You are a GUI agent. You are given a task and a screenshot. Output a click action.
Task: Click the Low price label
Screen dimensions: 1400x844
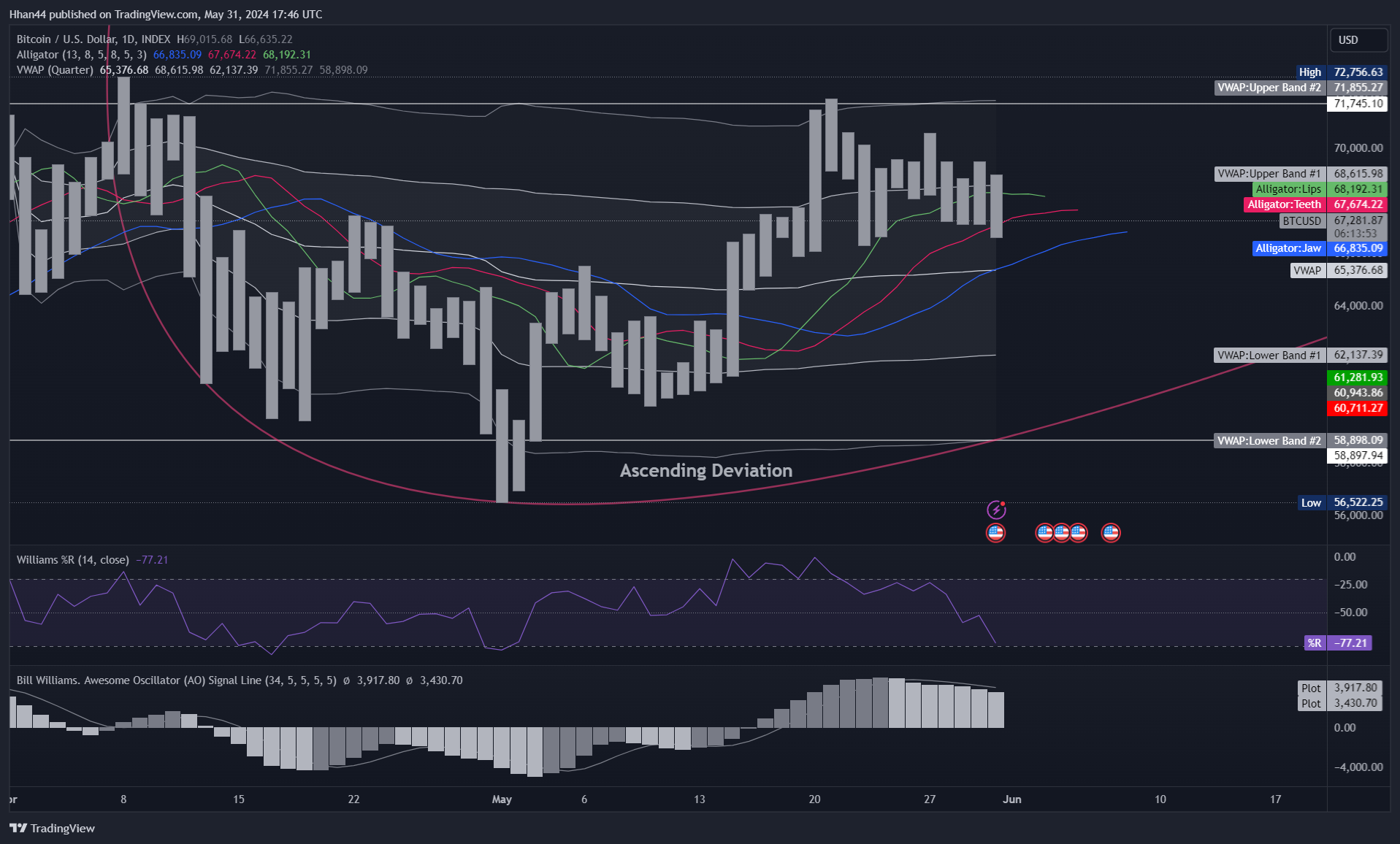click(x=1342, y=502)
